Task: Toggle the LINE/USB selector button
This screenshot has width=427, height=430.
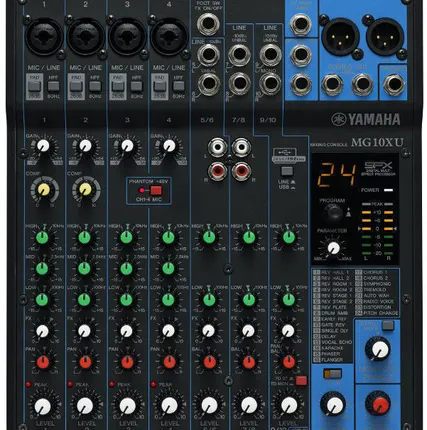Action: (x=287, y=171)
